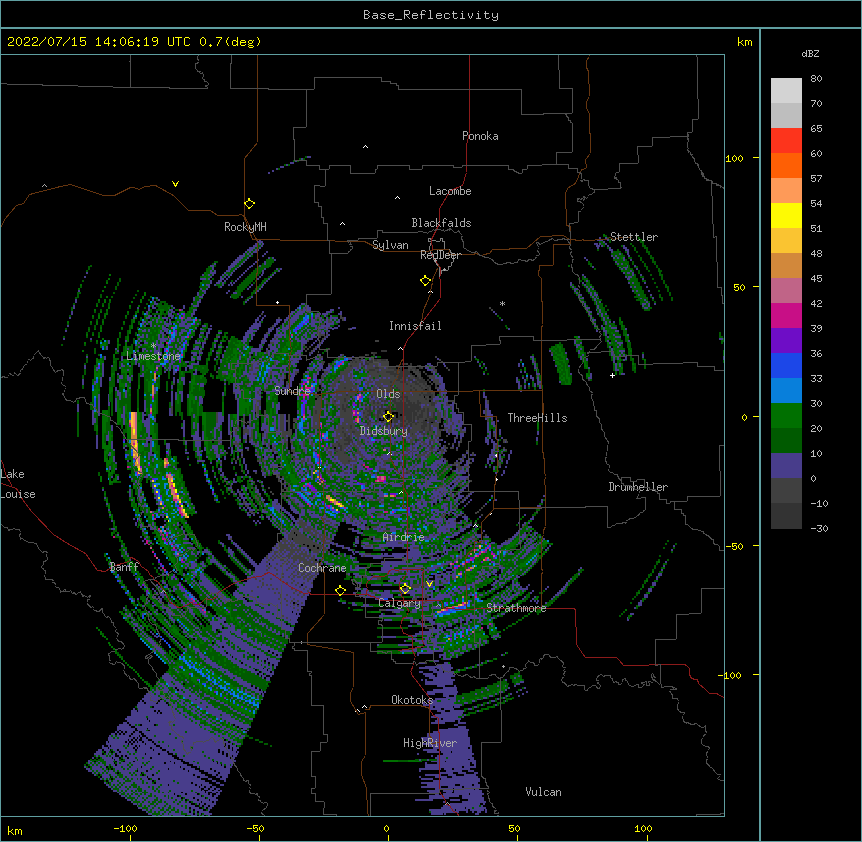Click the Drumheller city label
862x842 pixels.
pos(638,487)
